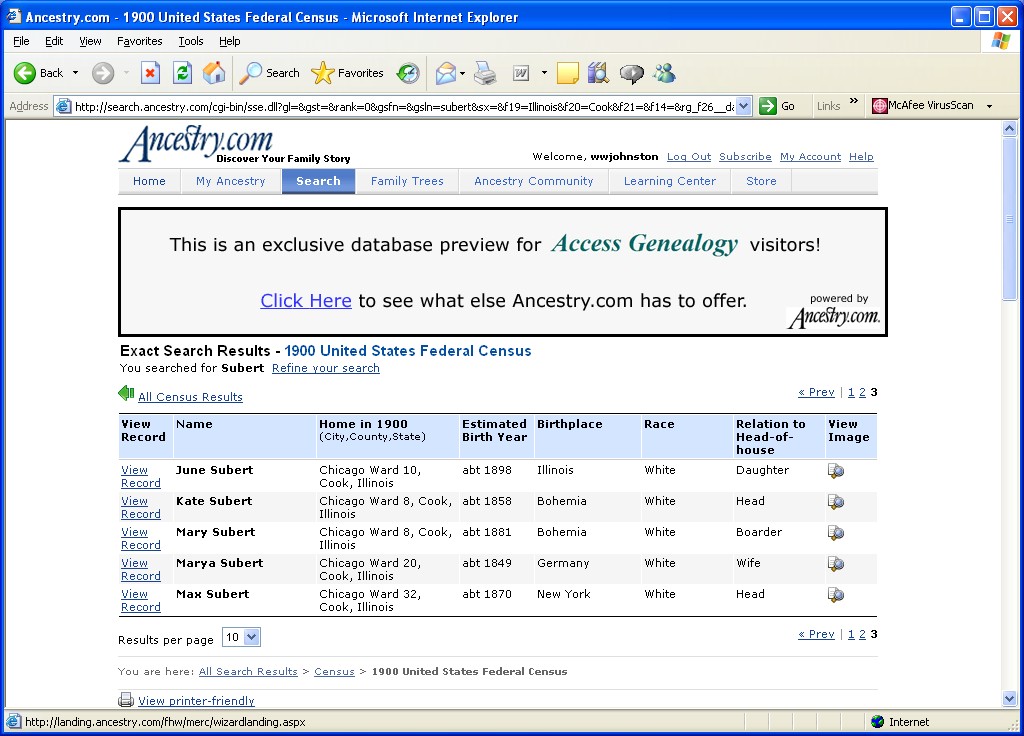This screenshot has width=1024, height=736.
Task: Go to the Store tab
Action: 761,182
